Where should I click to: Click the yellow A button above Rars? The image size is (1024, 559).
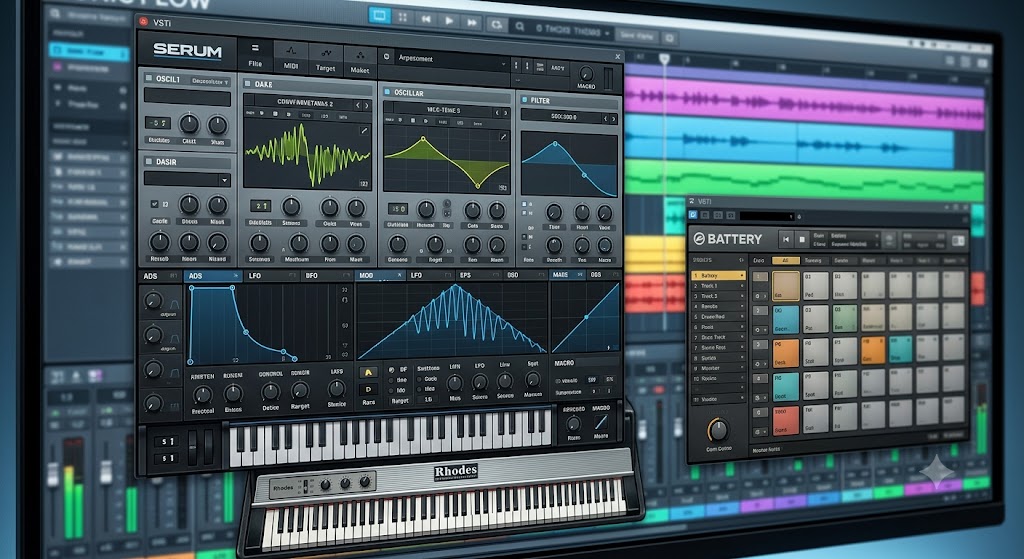[368, 372]
